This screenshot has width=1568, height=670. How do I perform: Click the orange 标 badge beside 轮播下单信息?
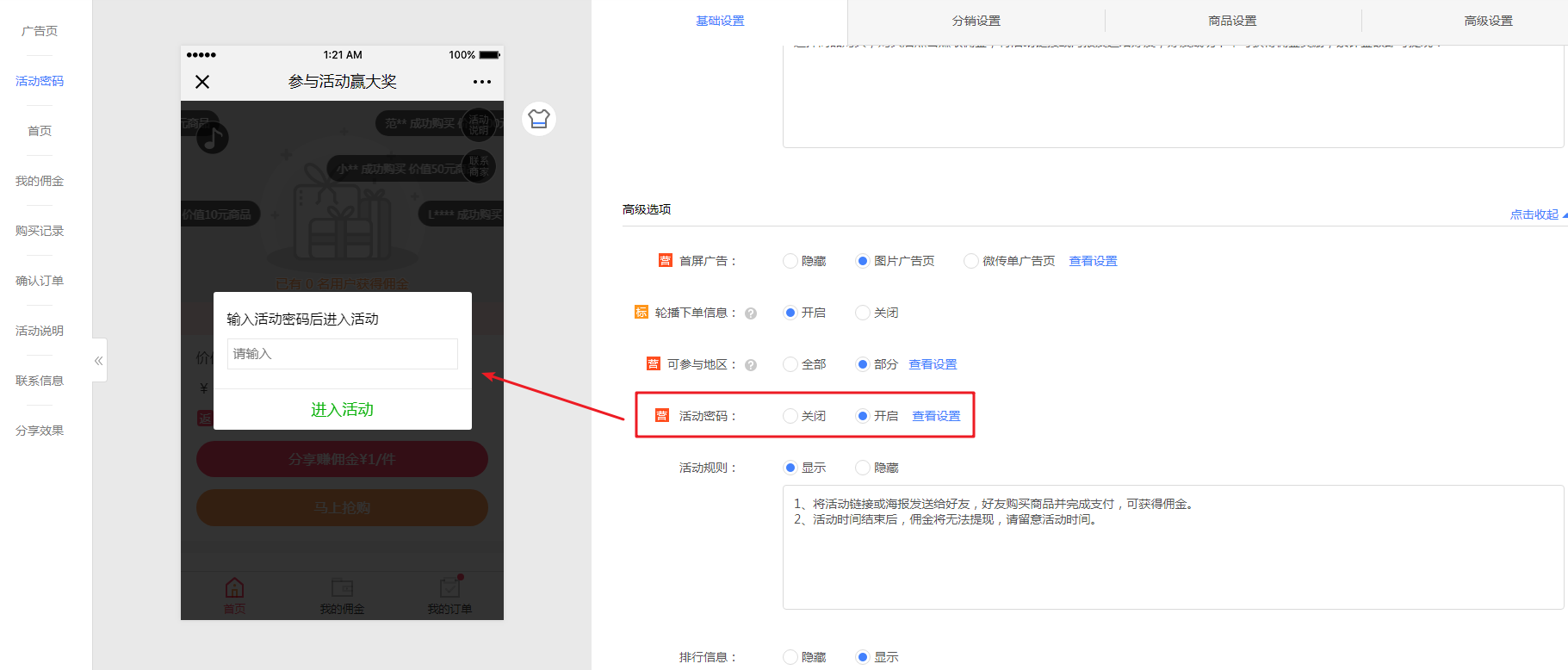pyautogui.click(x=641, y=313)
